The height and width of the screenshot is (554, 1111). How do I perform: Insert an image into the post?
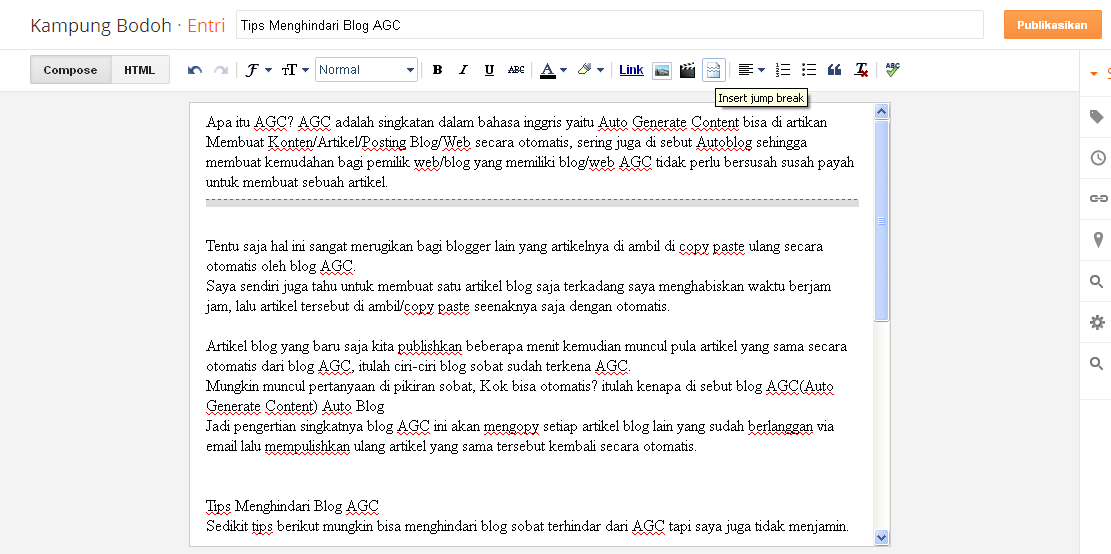coord(662,70)
